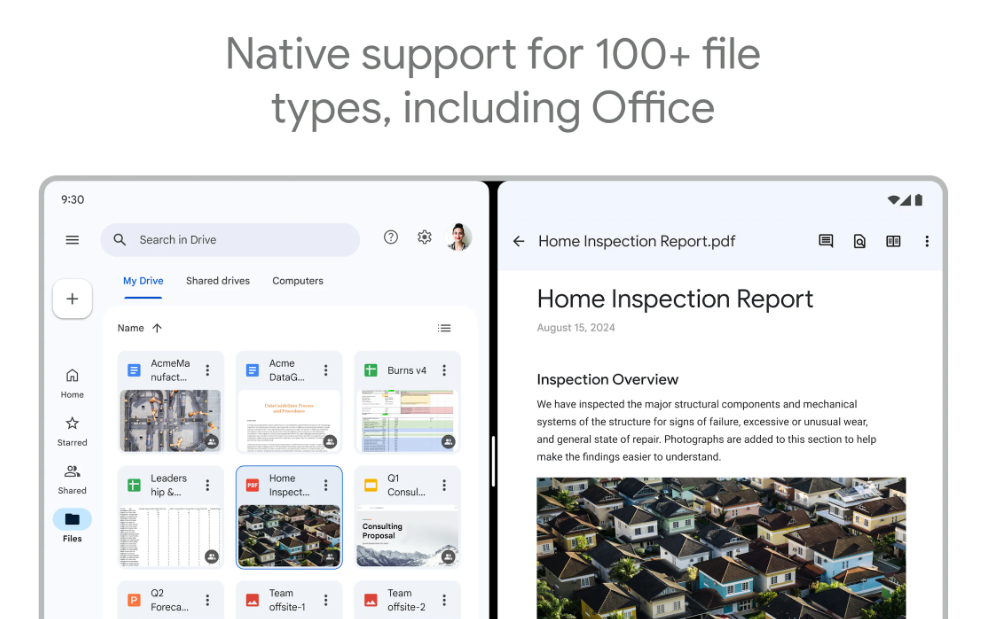Open the account profile avatar

click(459, 237)
